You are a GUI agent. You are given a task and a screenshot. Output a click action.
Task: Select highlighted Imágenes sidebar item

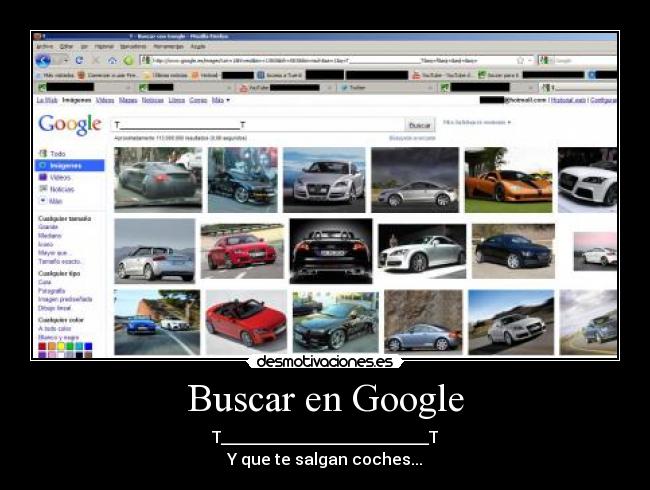(70, 165)
